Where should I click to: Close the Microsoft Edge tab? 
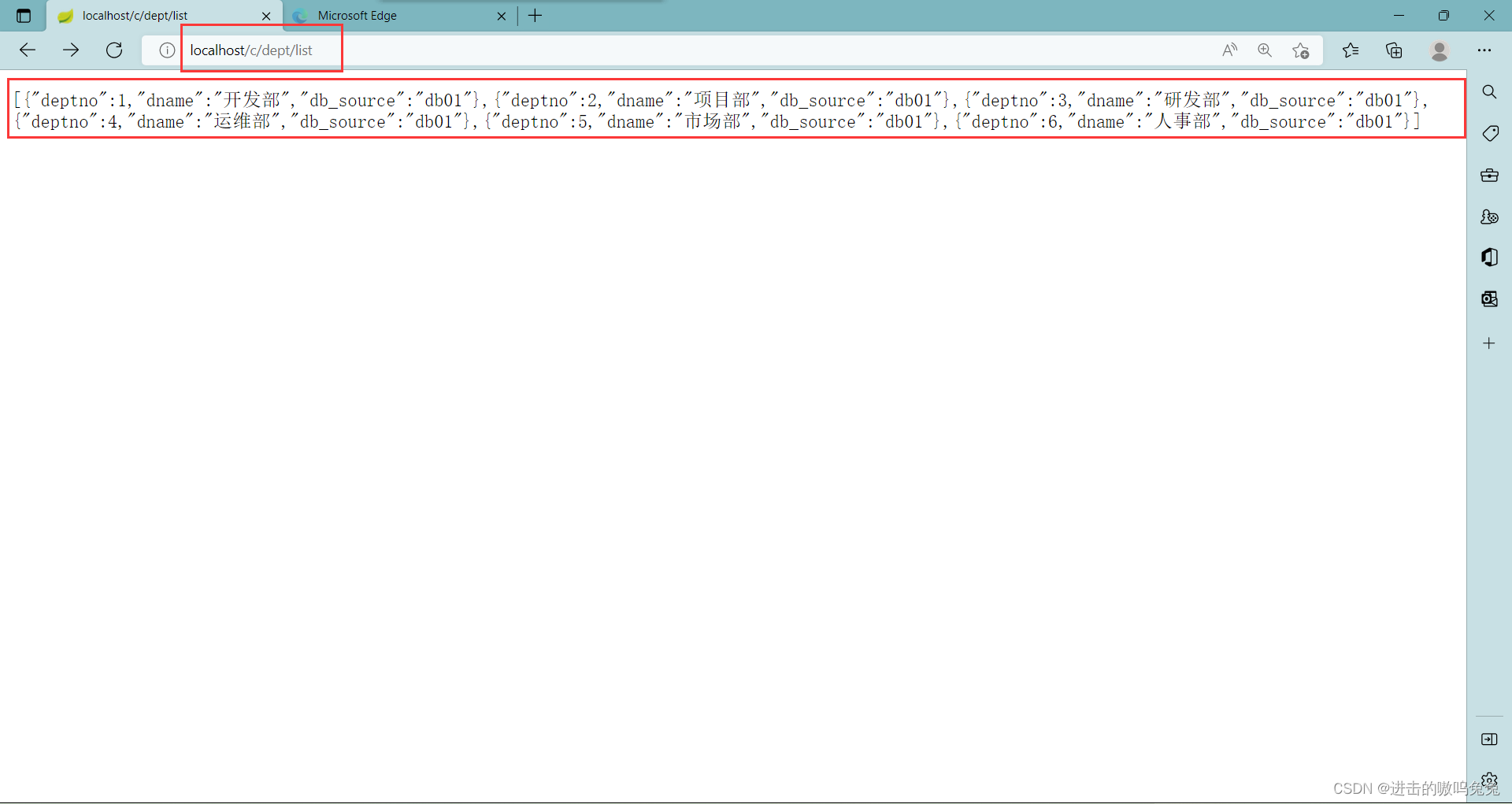pyautogui.click(x=502, y=16)
